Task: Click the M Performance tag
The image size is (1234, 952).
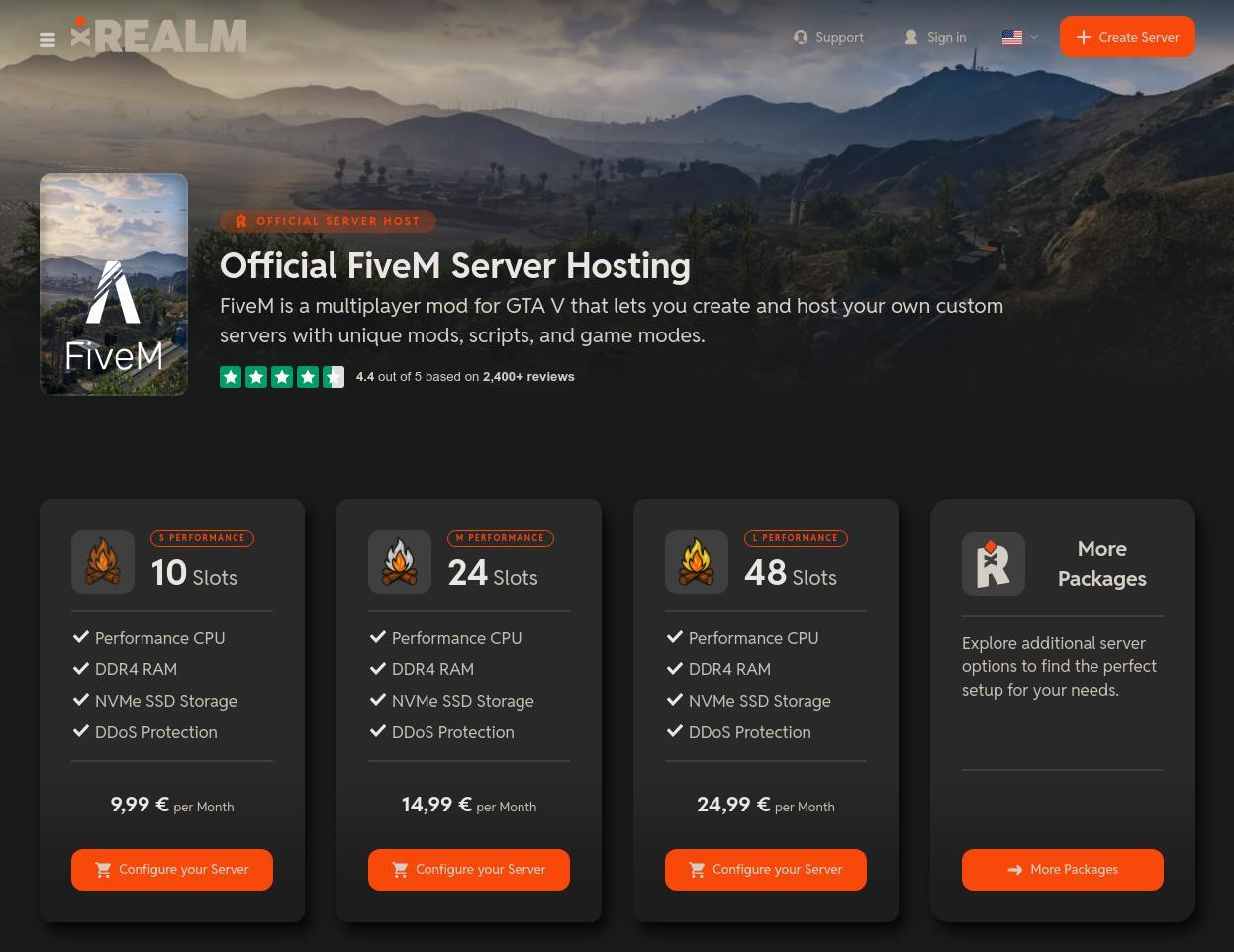Action: tap(501, 538)
